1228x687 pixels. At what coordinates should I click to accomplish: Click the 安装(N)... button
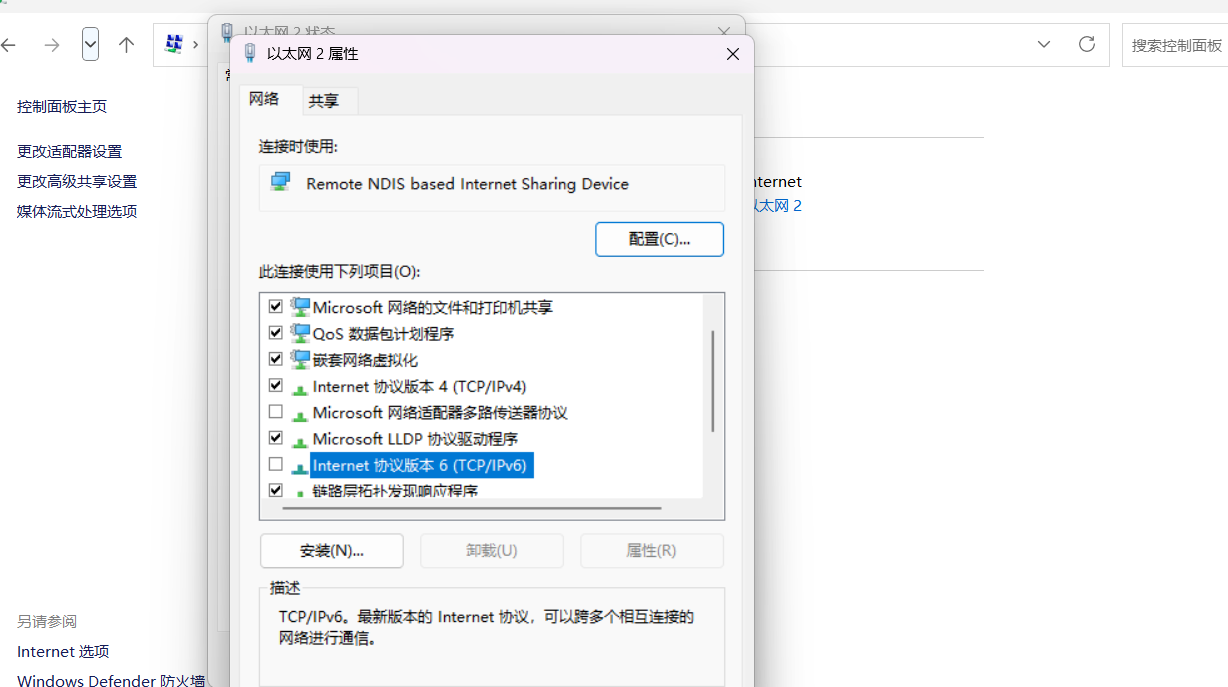click(x=331, y=551)
